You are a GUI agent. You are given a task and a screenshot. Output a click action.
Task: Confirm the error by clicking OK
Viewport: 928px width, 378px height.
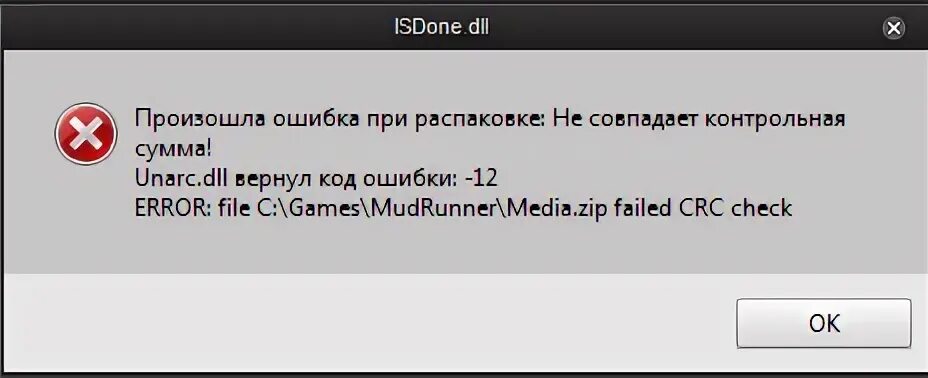pyautogui.click(x=824, y=323)
